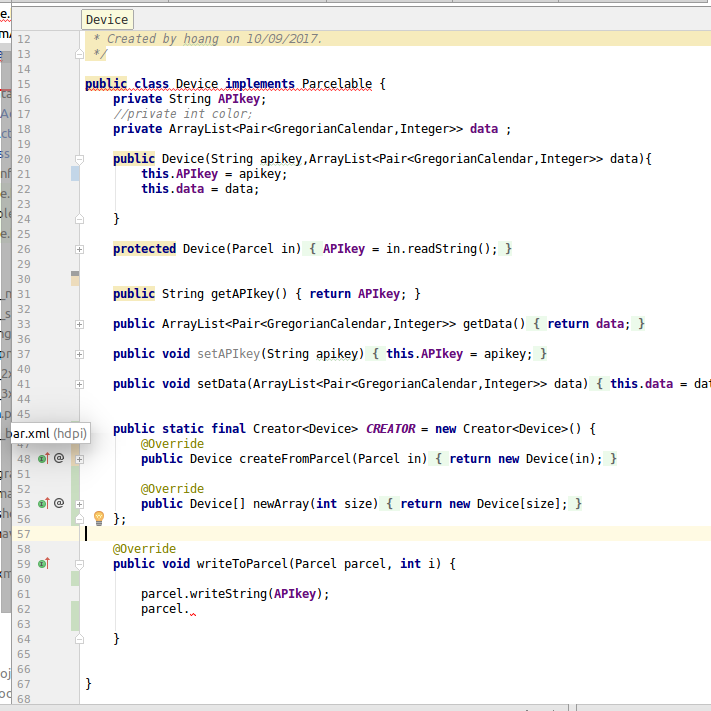Click the CREATOR field name

coord(389,429)
